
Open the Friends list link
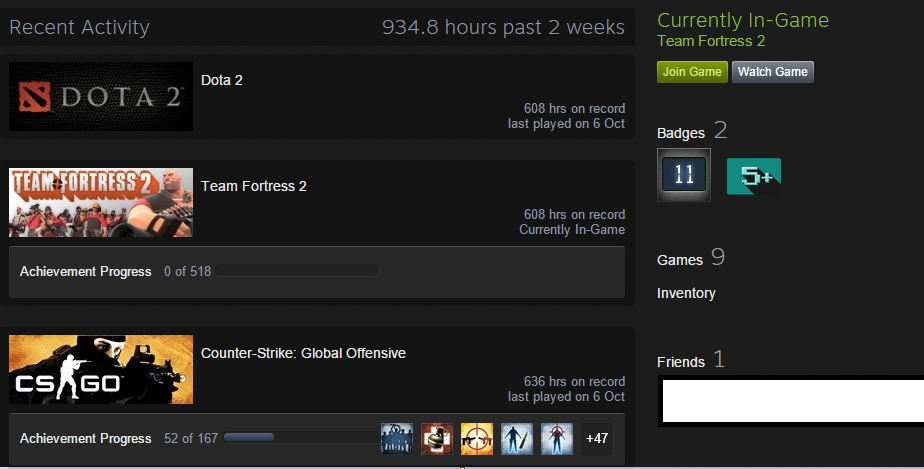pos(681,362)
